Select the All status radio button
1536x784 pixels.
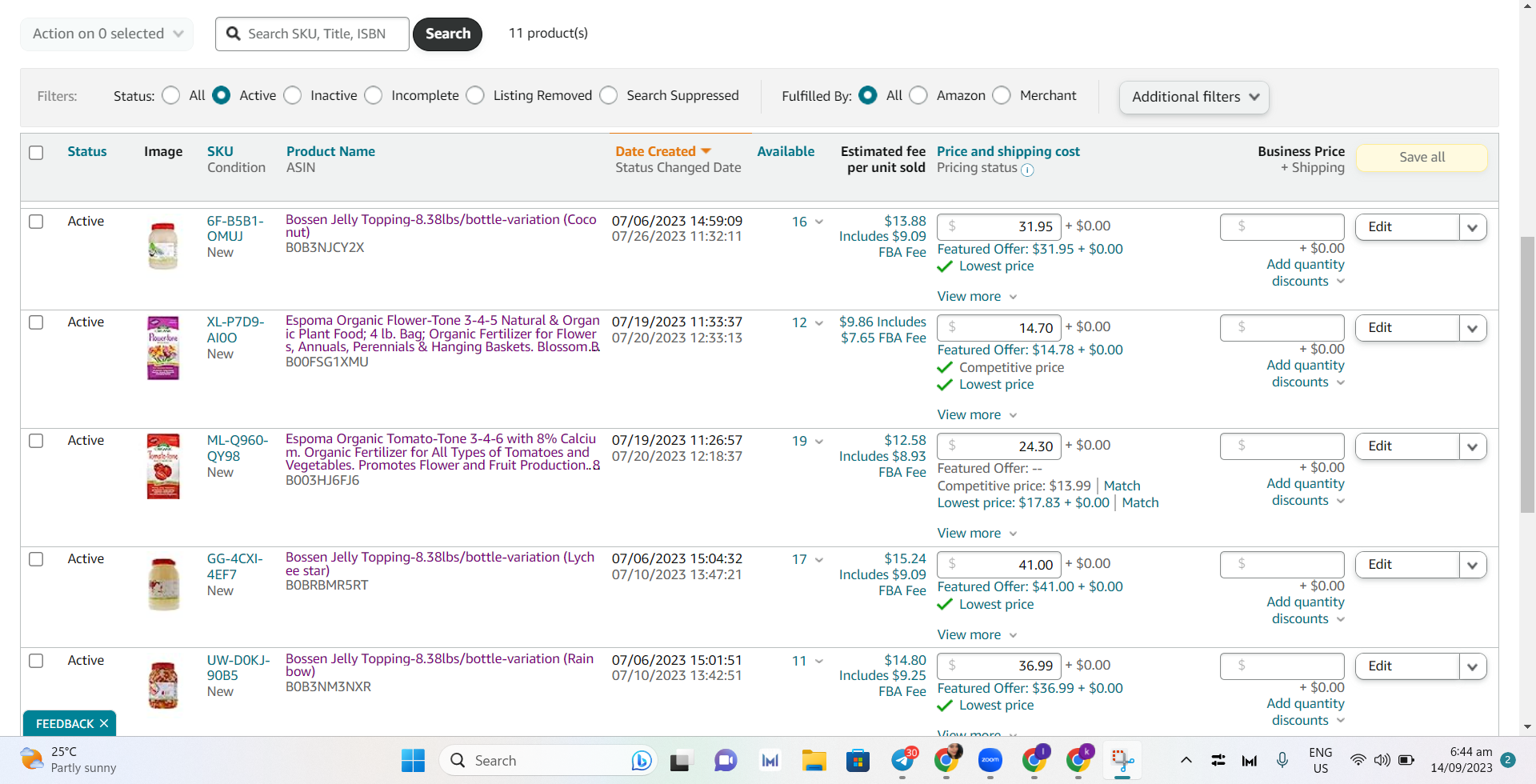(x=170, y=95)
